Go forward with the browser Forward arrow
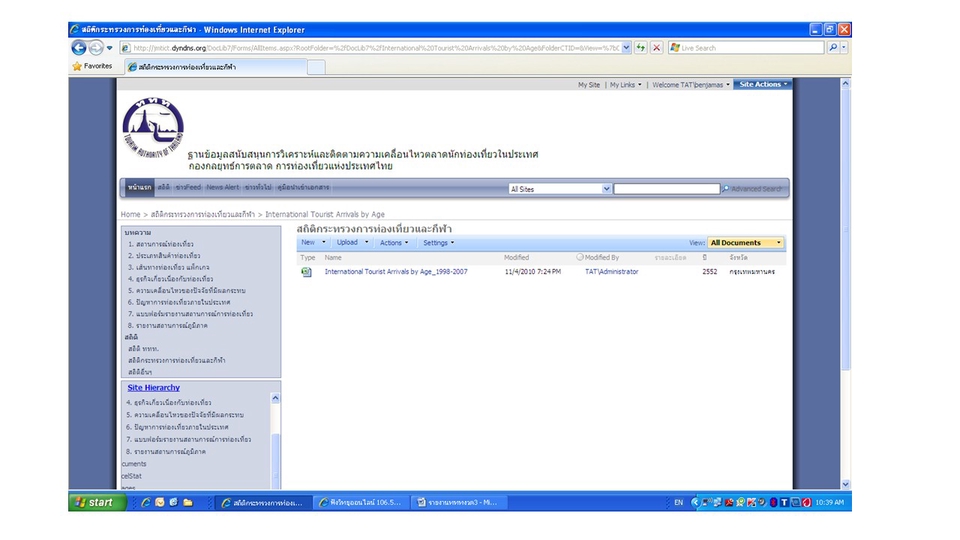This screenshot has width=960, height=540. tap(96, 47)
